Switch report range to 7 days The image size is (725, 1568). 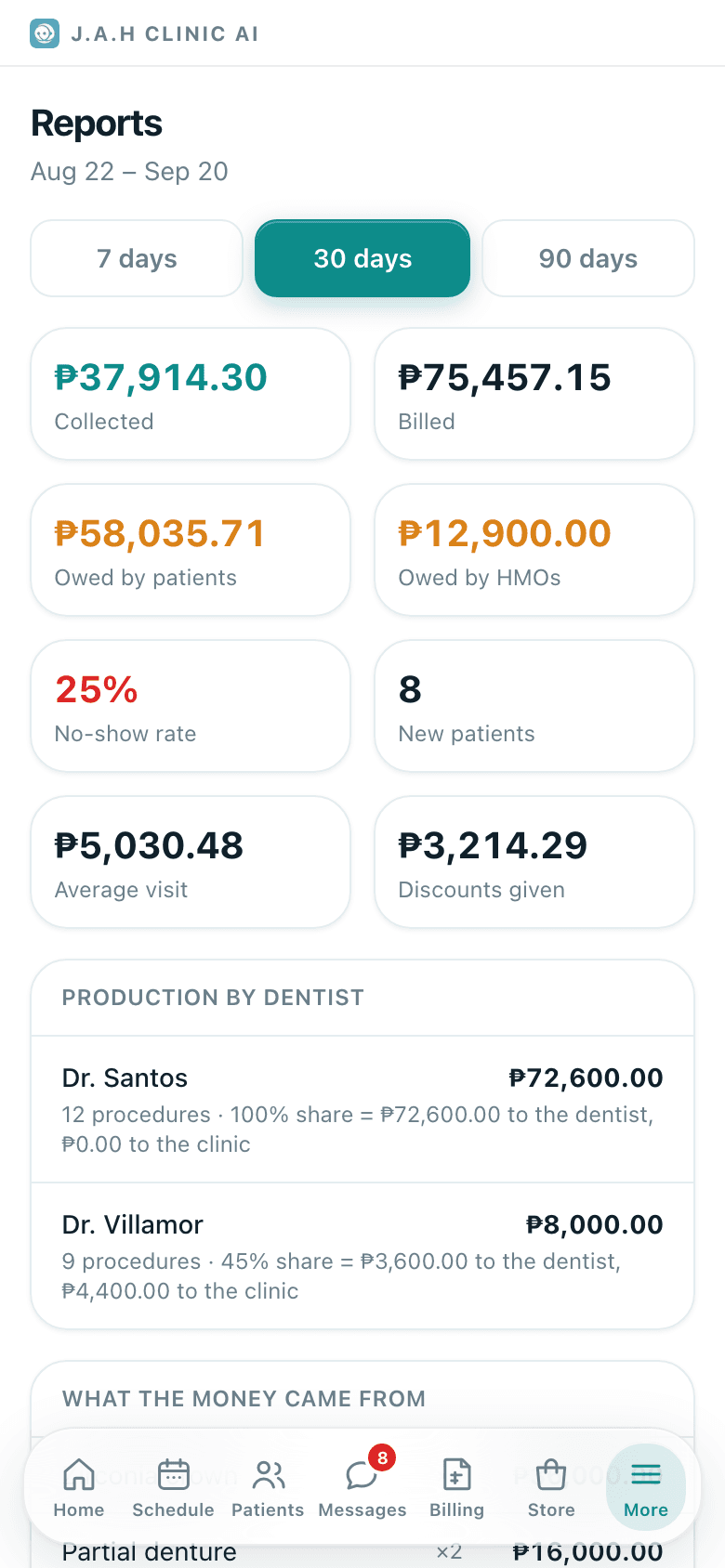click(x=137, y=258)
